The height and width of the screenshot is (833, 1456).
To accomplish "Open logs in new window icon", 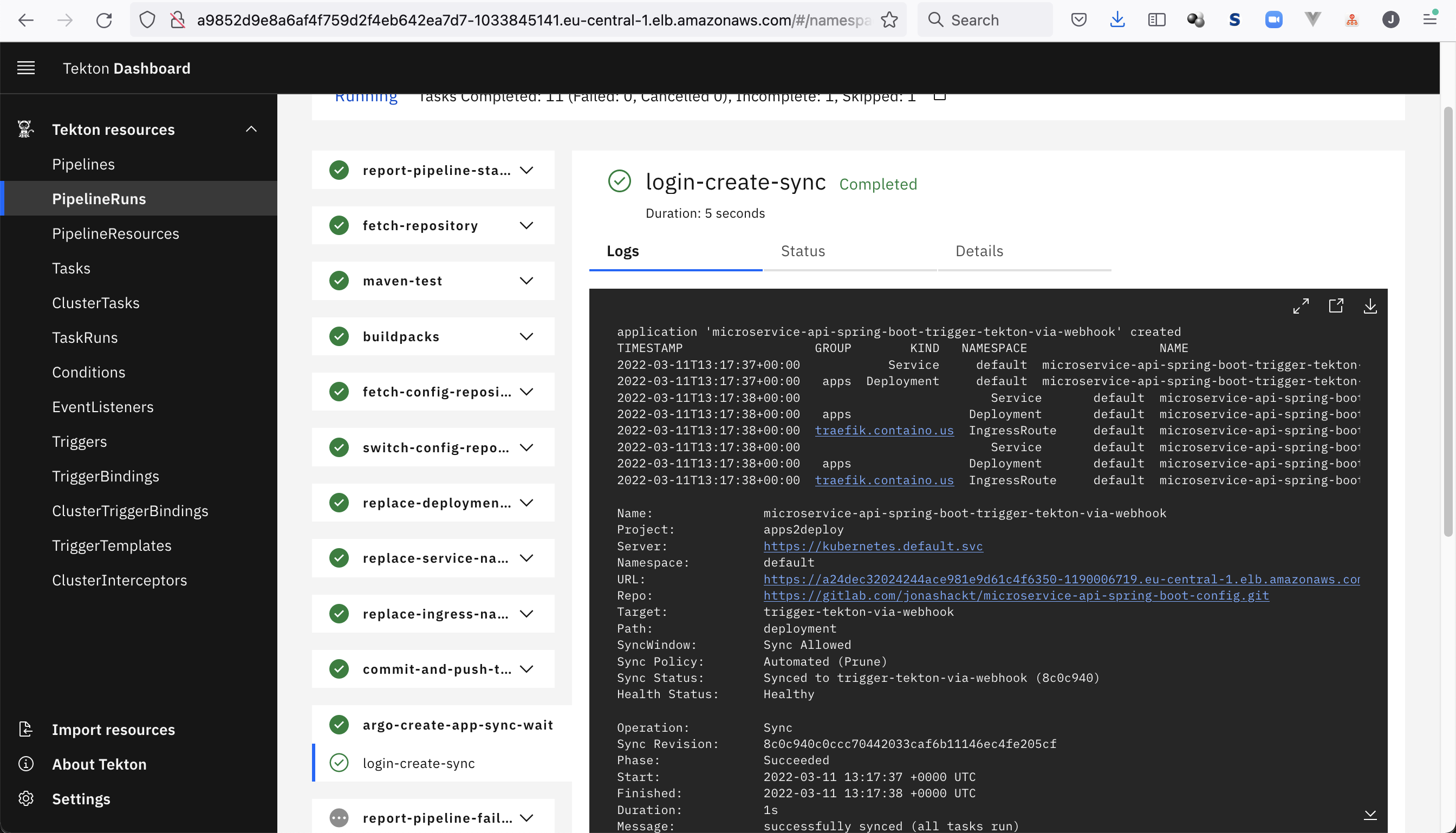I will (x=1335, y=306).
